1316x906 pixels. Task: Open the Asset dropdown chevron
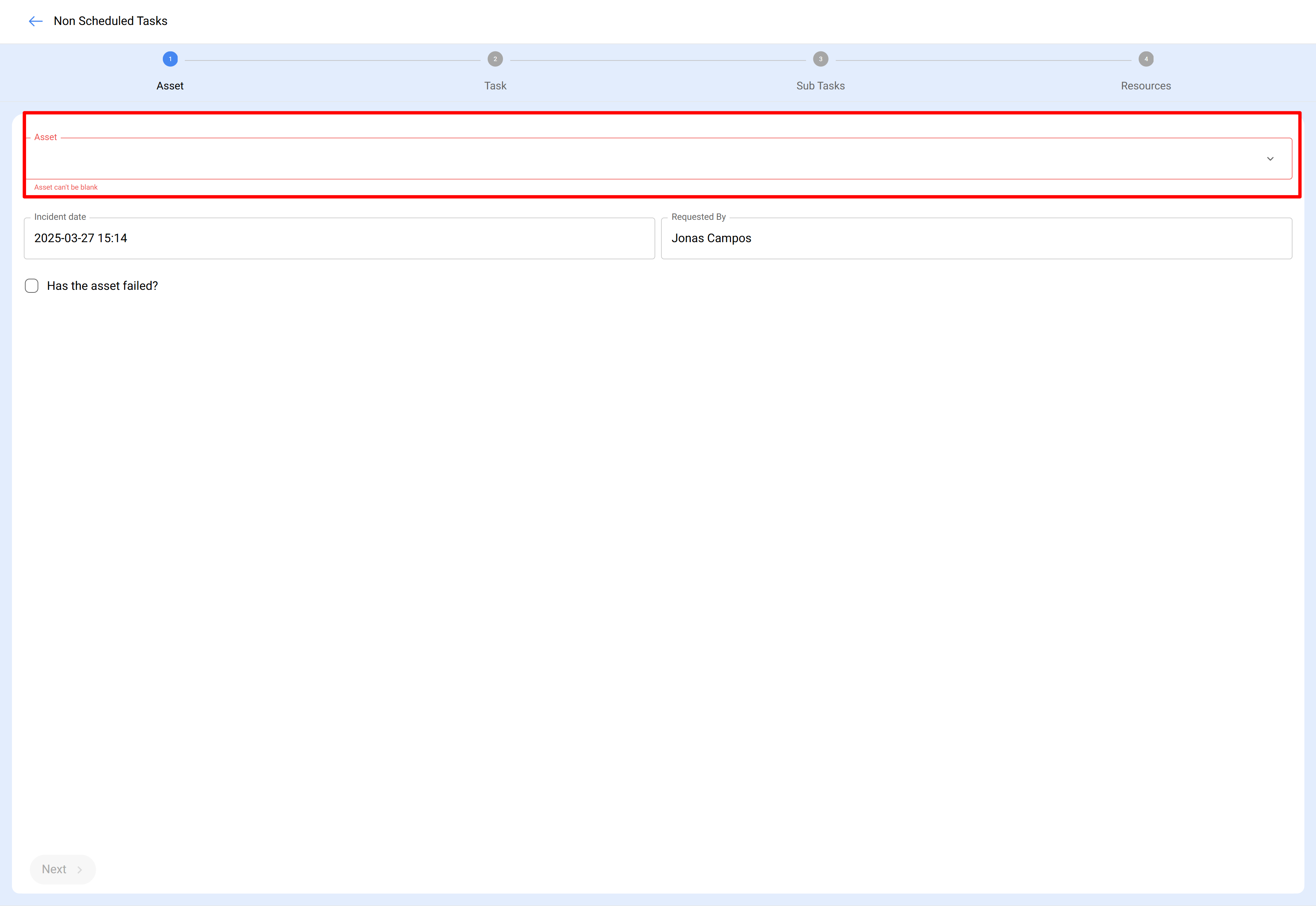(1270, 159)
